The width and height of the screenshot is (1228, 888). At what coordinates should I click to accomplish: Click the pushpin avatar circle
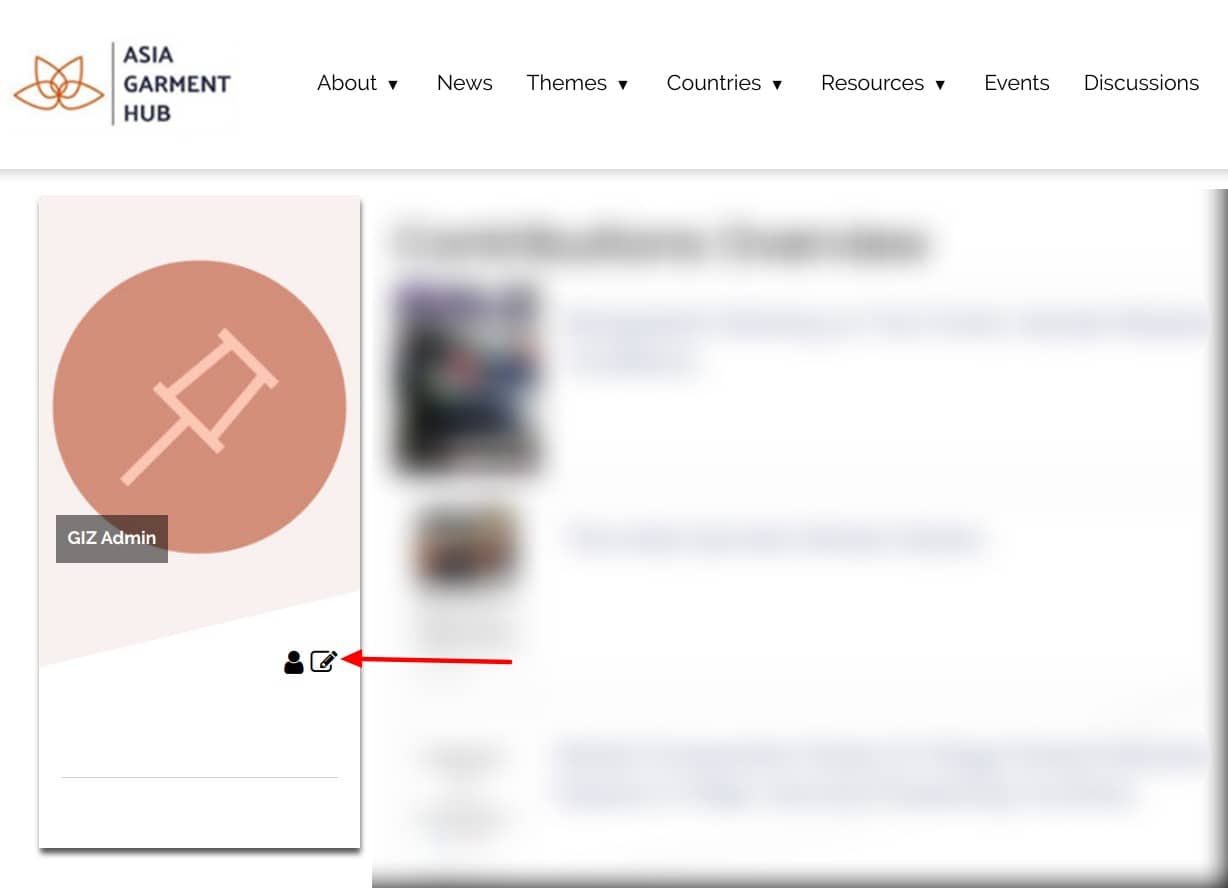point(199,407)
